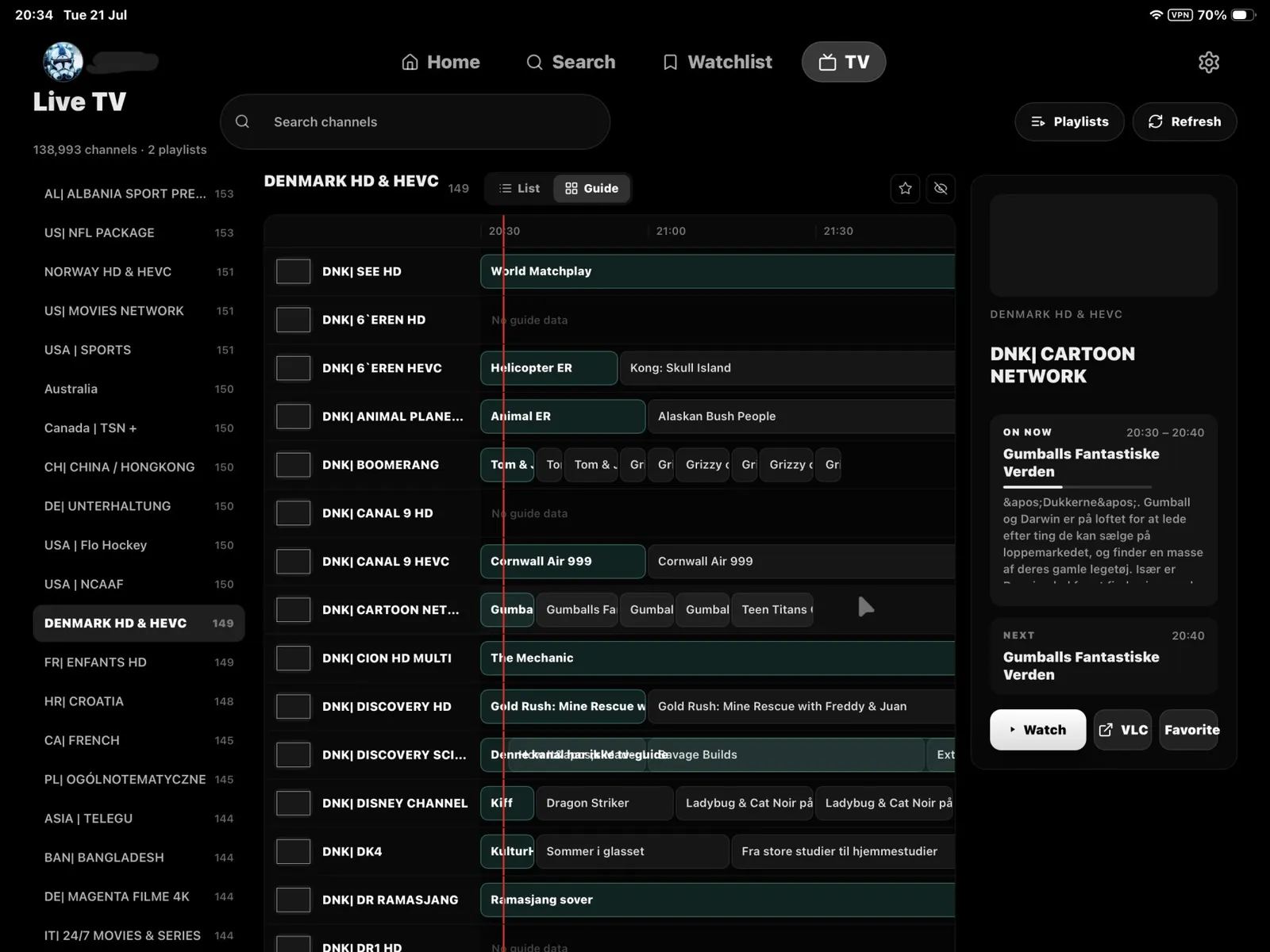
Task: Open the channel in VLC
Action: (1123, 730)
